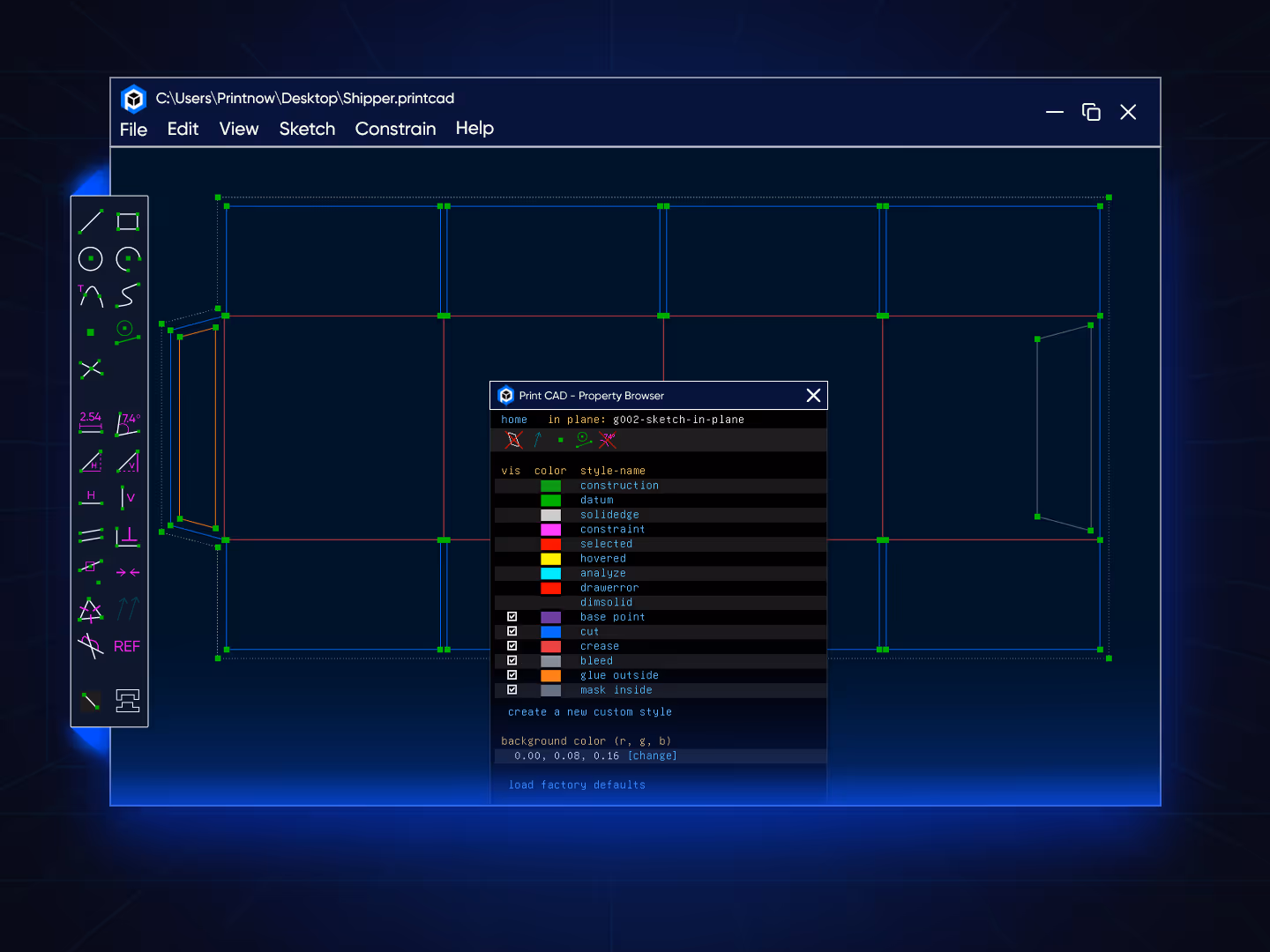This screenshot has width=1270, height=952.
Task: Open the 2.54 linear dimension tool
Action: tap(91, 423)
